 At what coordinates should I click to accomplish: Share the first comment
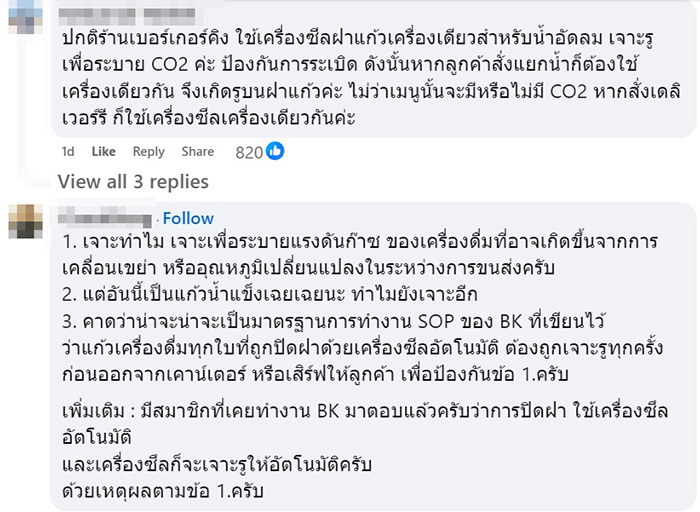click(x=197, y=152)
